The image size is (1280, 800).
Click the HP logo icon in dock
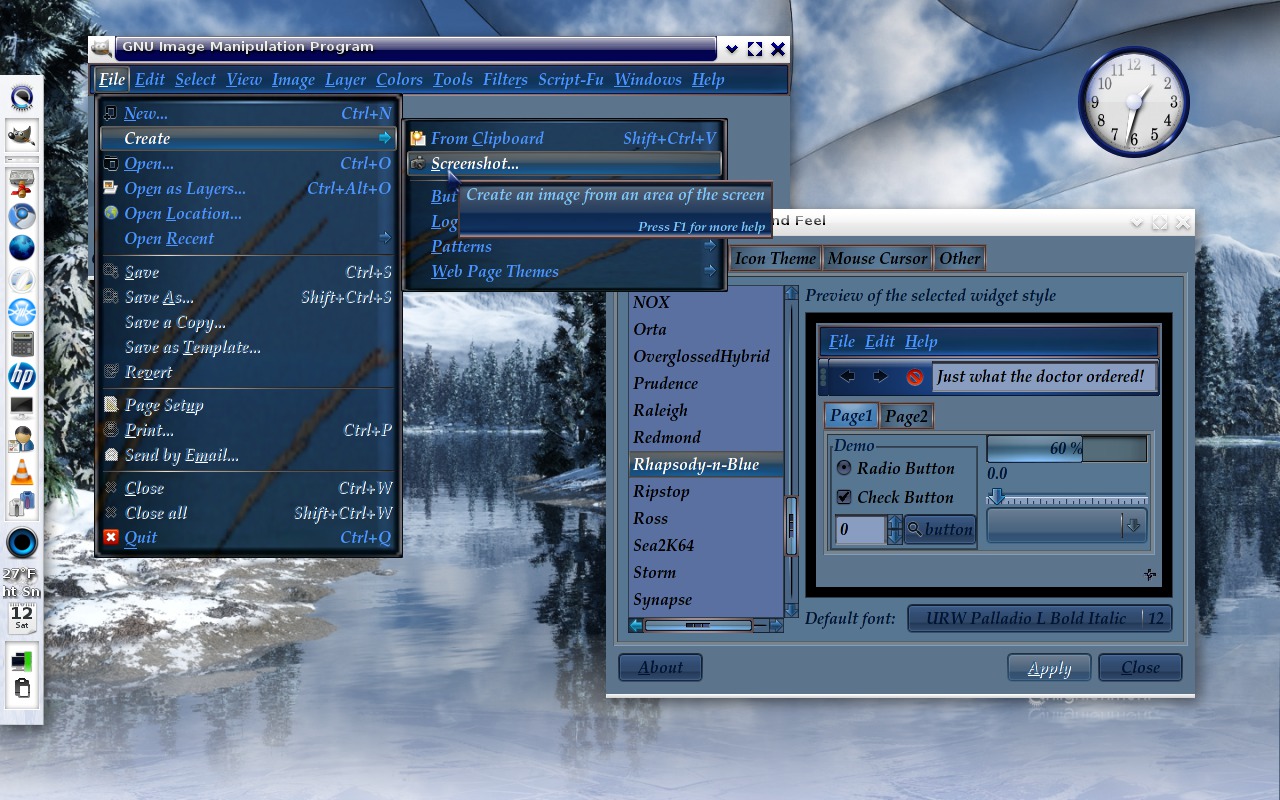coord(22,376)
